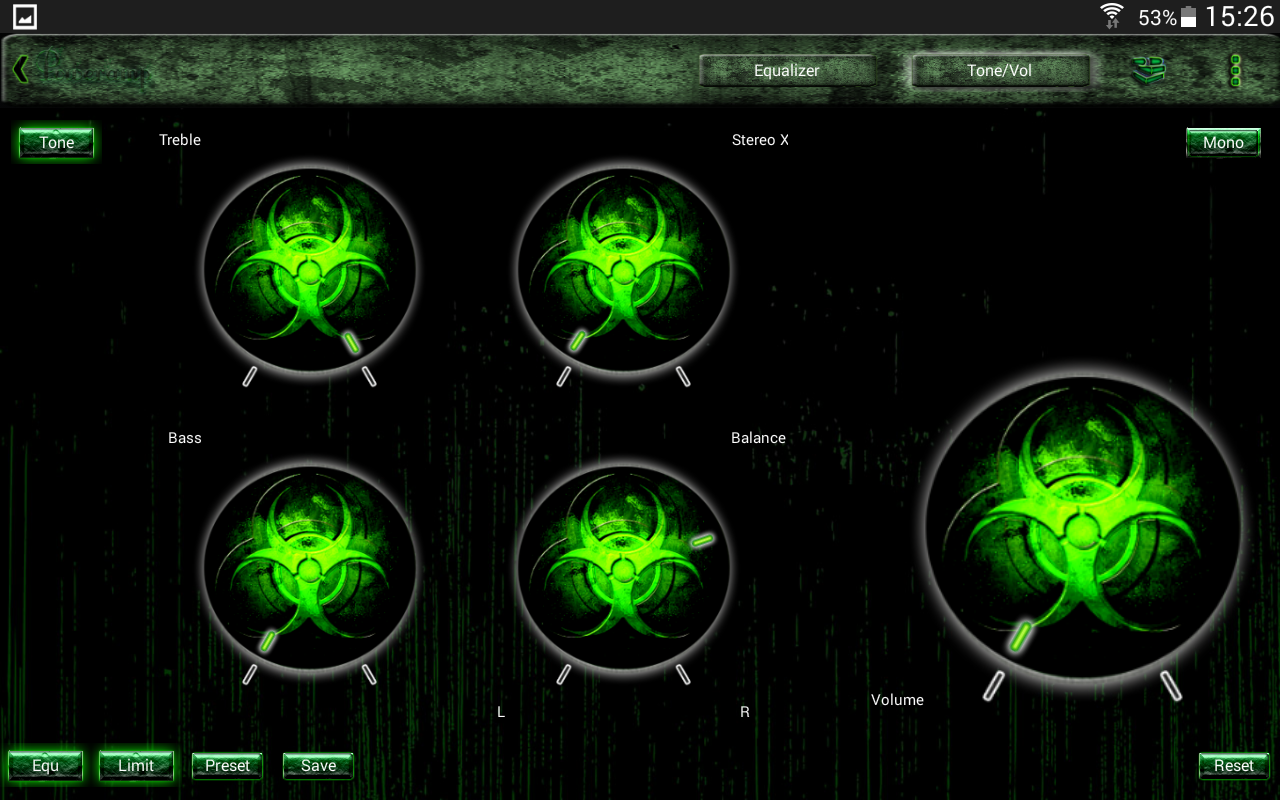The height and width of the screenshot is (800, 1280).
Task: Toggle the Tone button
Action: pos(57,143)
